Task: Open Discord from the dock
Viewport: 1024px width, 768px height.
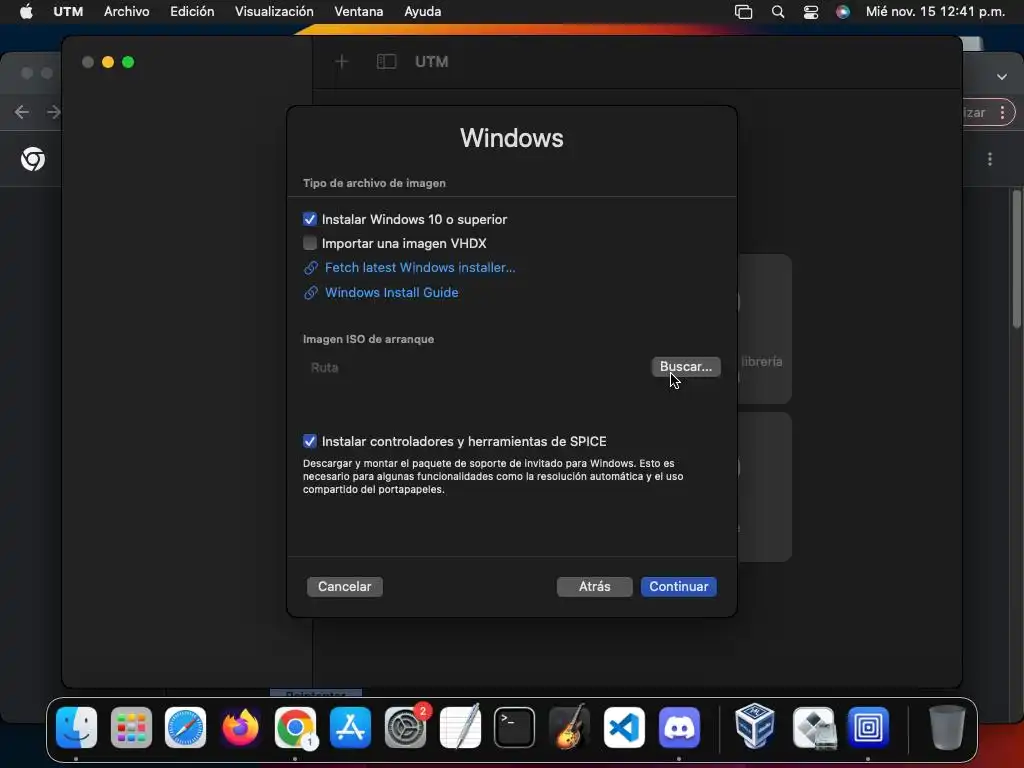Action: tap(679, 727)
